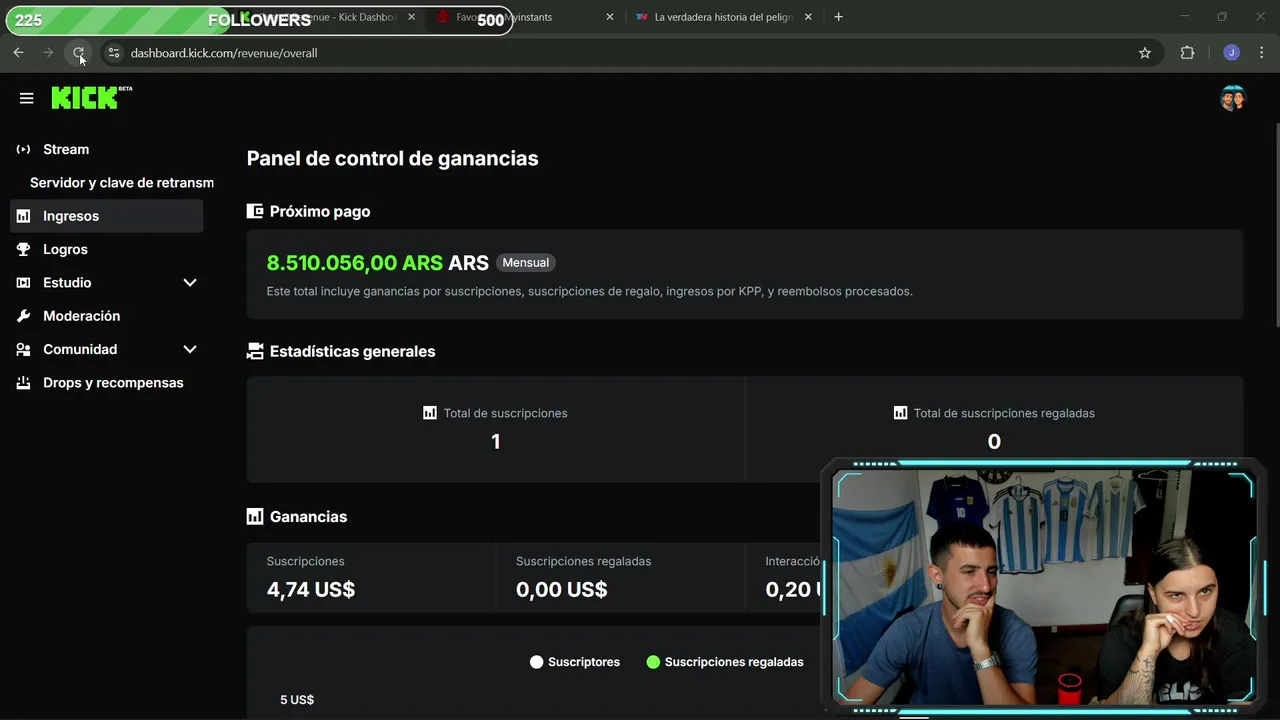1280x720 pixels.
Task: Reload the page with browser refresh button
Action: point(79,53)
